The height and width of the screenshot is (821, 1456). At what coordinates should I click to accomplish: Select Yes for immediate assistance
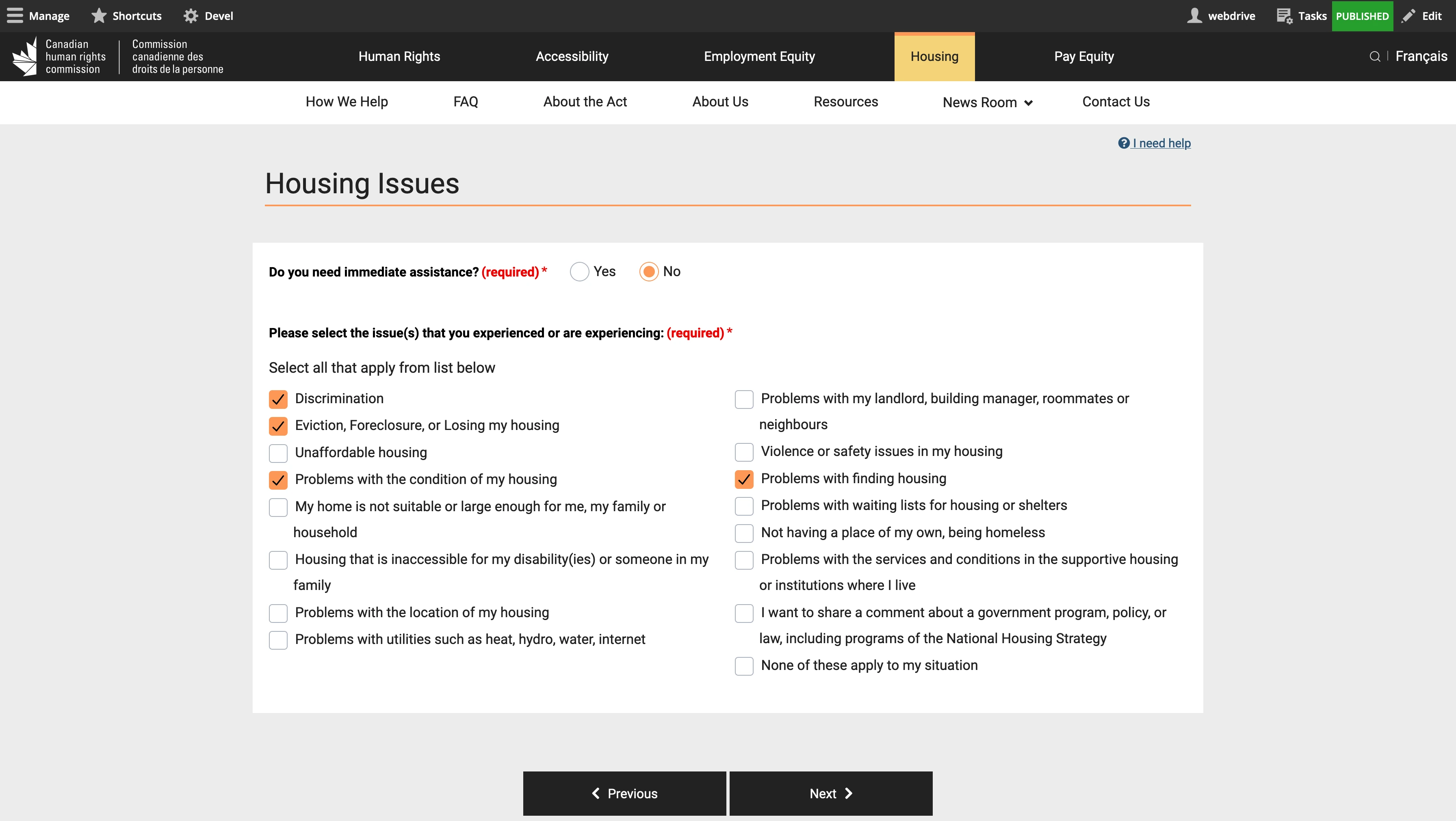pos(579,272)
